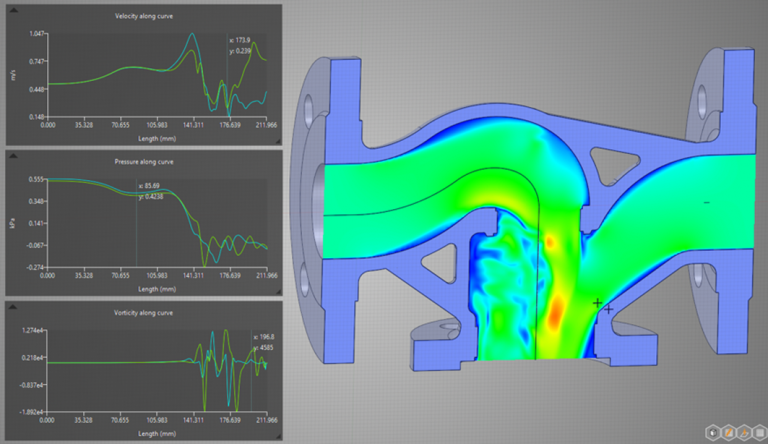
Task: Click the Length (mm) label under velocity chart
Action: [157, 139]
